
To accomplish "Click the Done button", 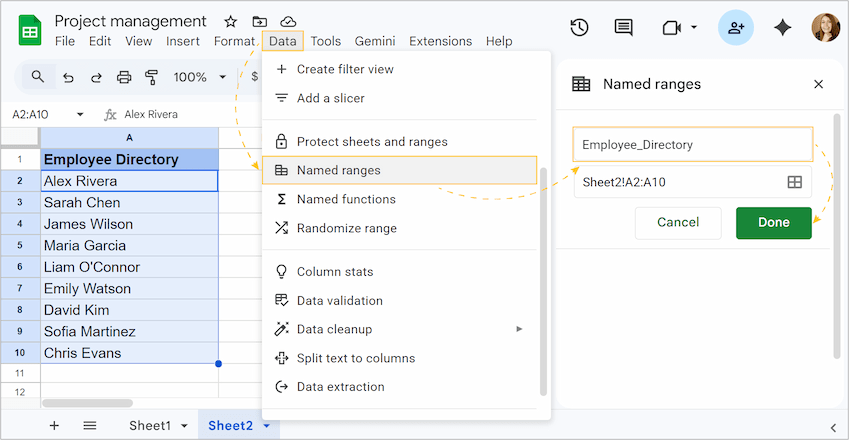I will pyautogui.click(x=774, y=222).
